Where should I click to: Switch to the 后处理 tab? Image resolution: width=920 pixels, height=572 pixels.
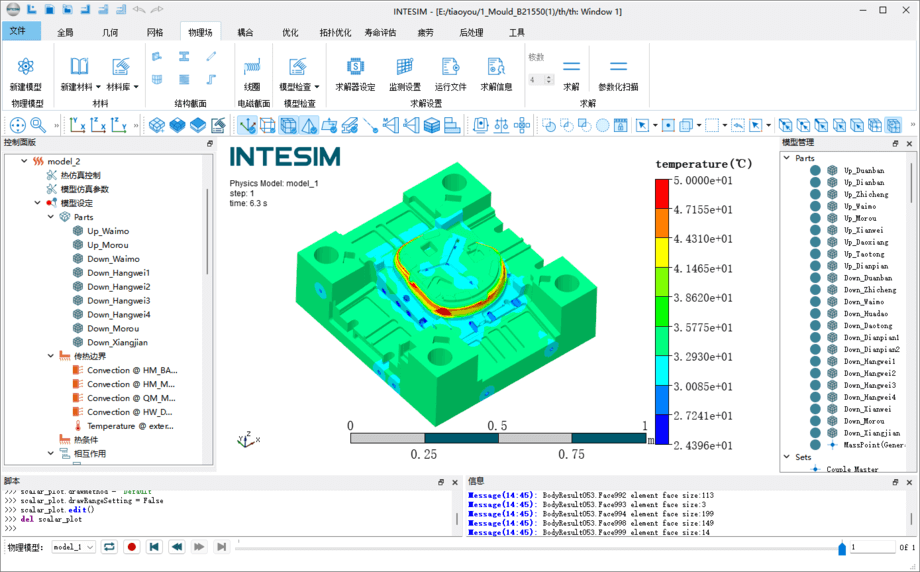click(x=471, y=32)
